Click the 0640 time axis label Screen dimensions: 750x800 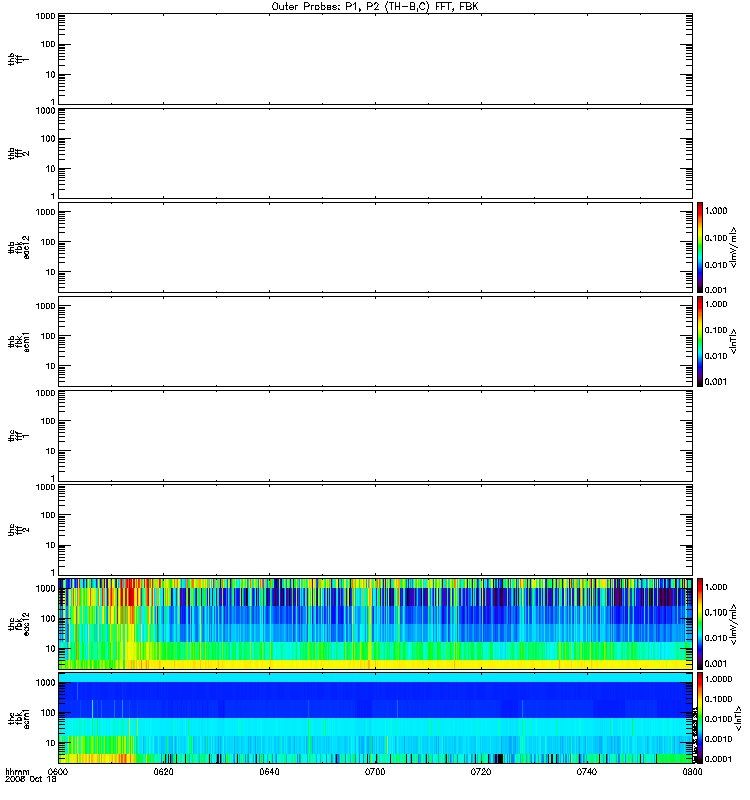pyautogui.click(x=269, y=772)
